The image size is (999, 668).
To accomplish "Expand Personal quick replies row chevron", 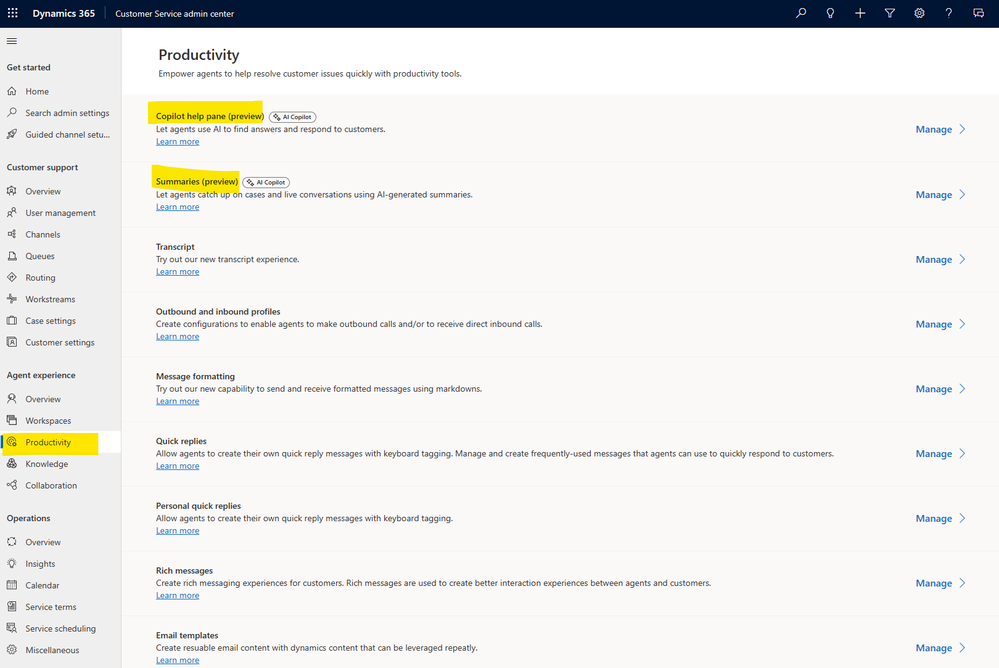I will [963, 519].
